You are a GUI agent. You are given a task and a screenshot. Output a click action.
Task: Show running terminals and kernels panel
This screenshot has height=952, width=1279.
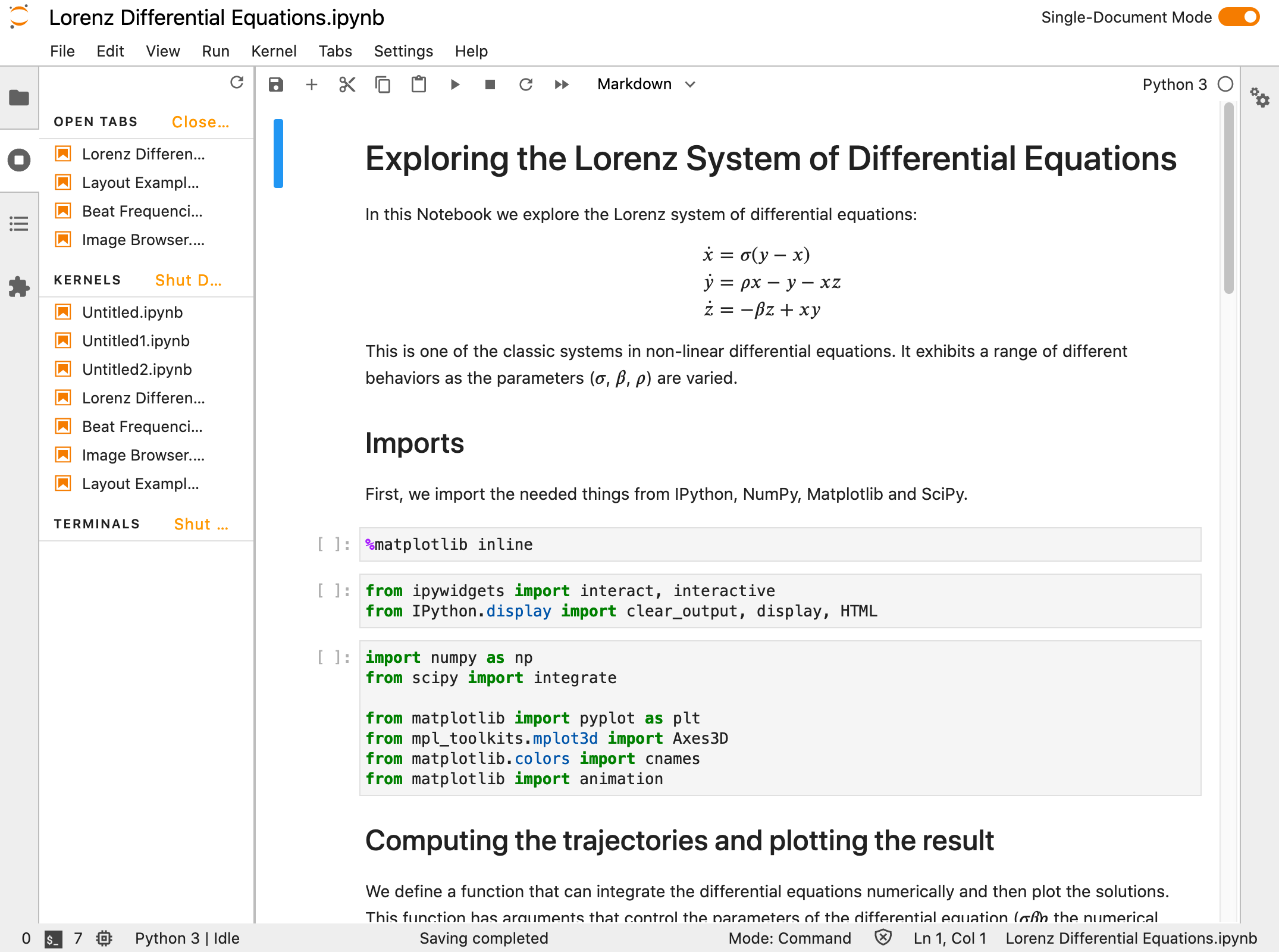pos(20,160)
